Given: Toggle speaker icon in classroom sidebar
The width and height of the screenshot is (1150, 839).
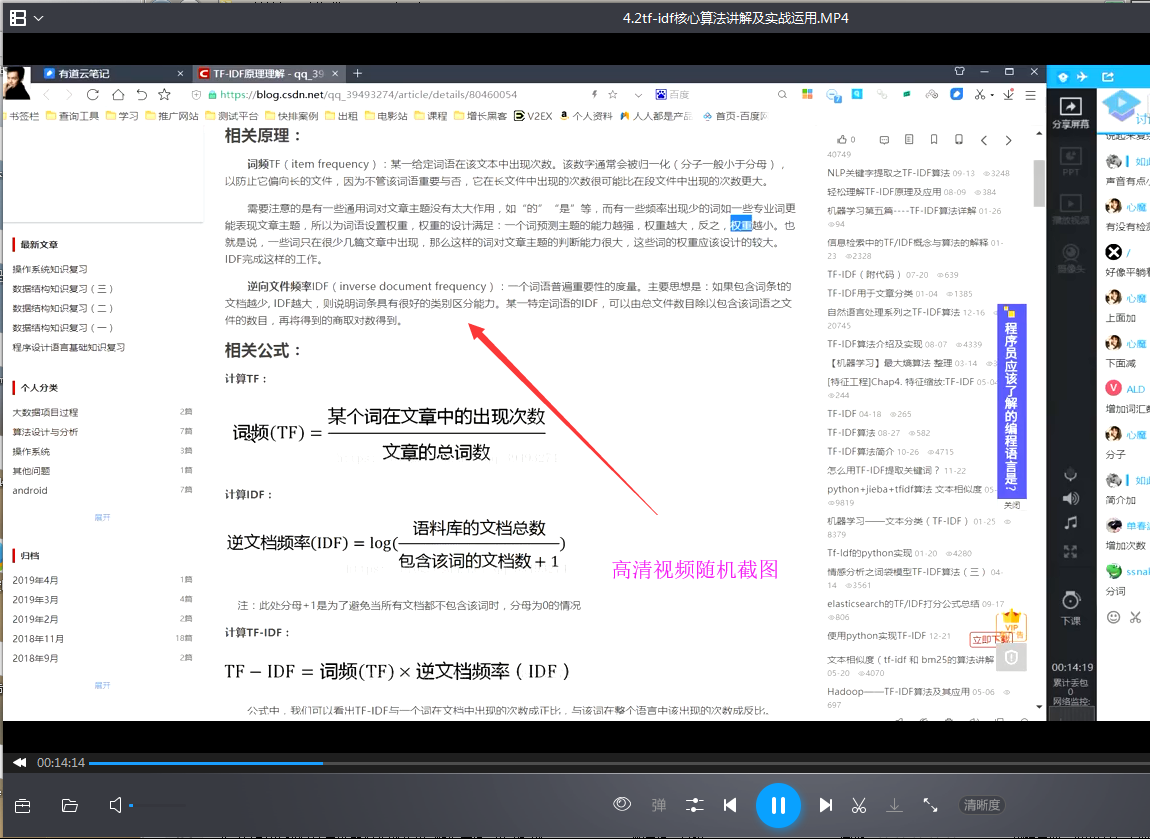Looking at the screenshot, I should point(1071,499).
